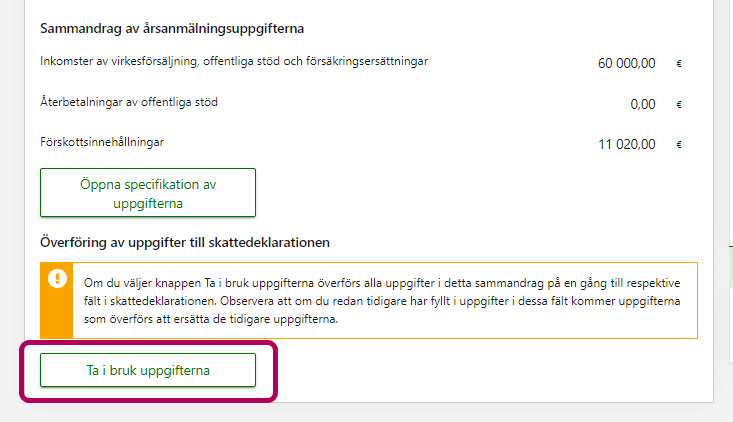This screenshot has width=733, height=422.
Task: Click the euro symbol beside 11 020,00
Action: tap(679, 144)
